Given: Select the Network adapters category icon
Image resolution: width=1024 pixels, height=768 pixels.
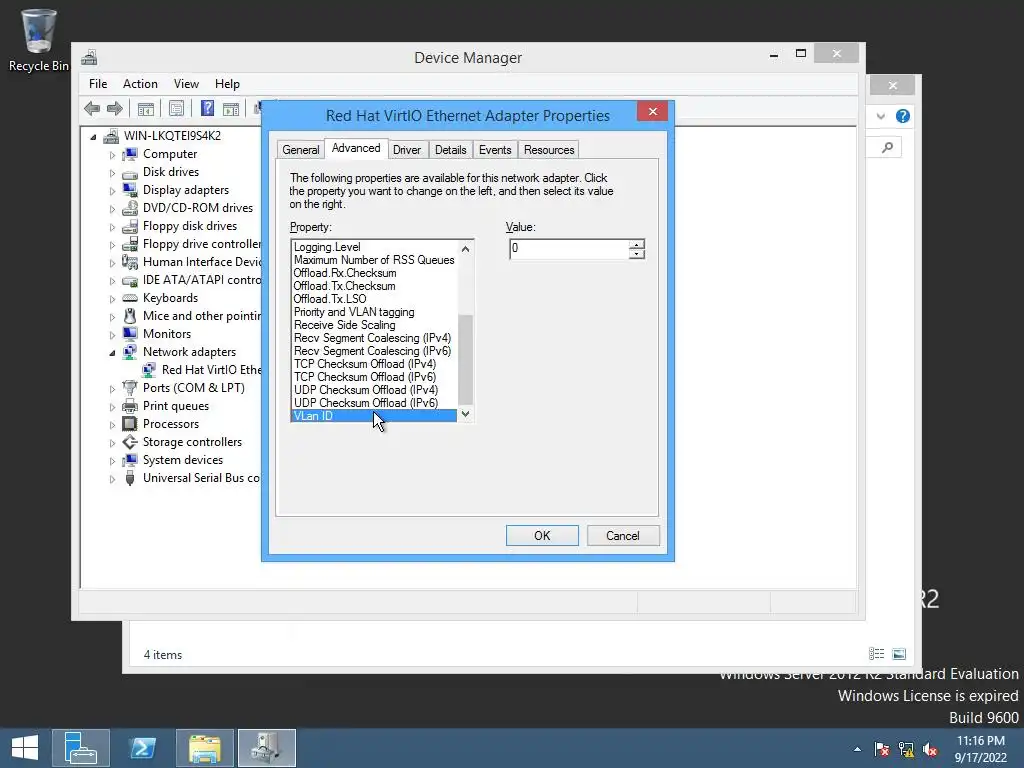Looking at the screenshot, I should pyautogui.click(x=130, y=352).
